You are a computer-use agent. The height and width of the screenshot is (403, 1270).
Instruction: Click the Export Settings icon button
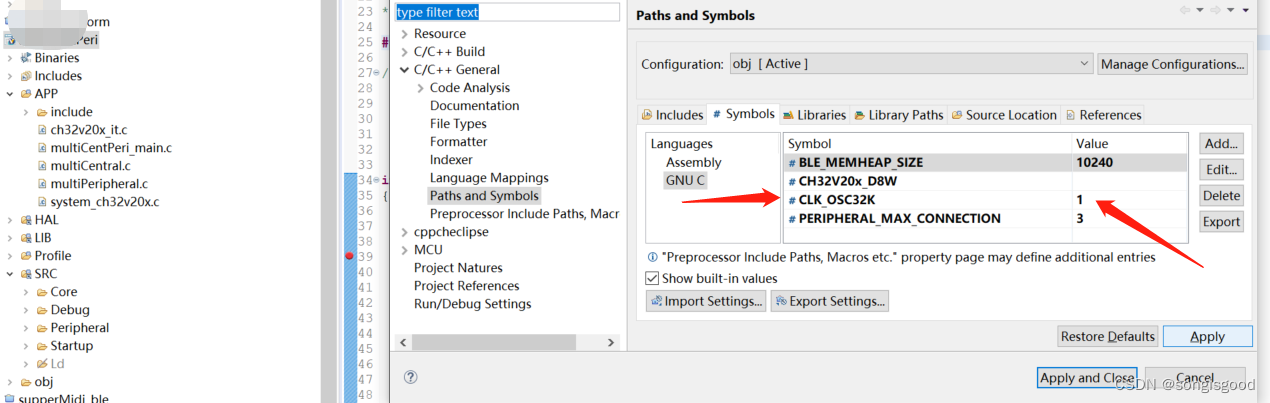[780, 301]
